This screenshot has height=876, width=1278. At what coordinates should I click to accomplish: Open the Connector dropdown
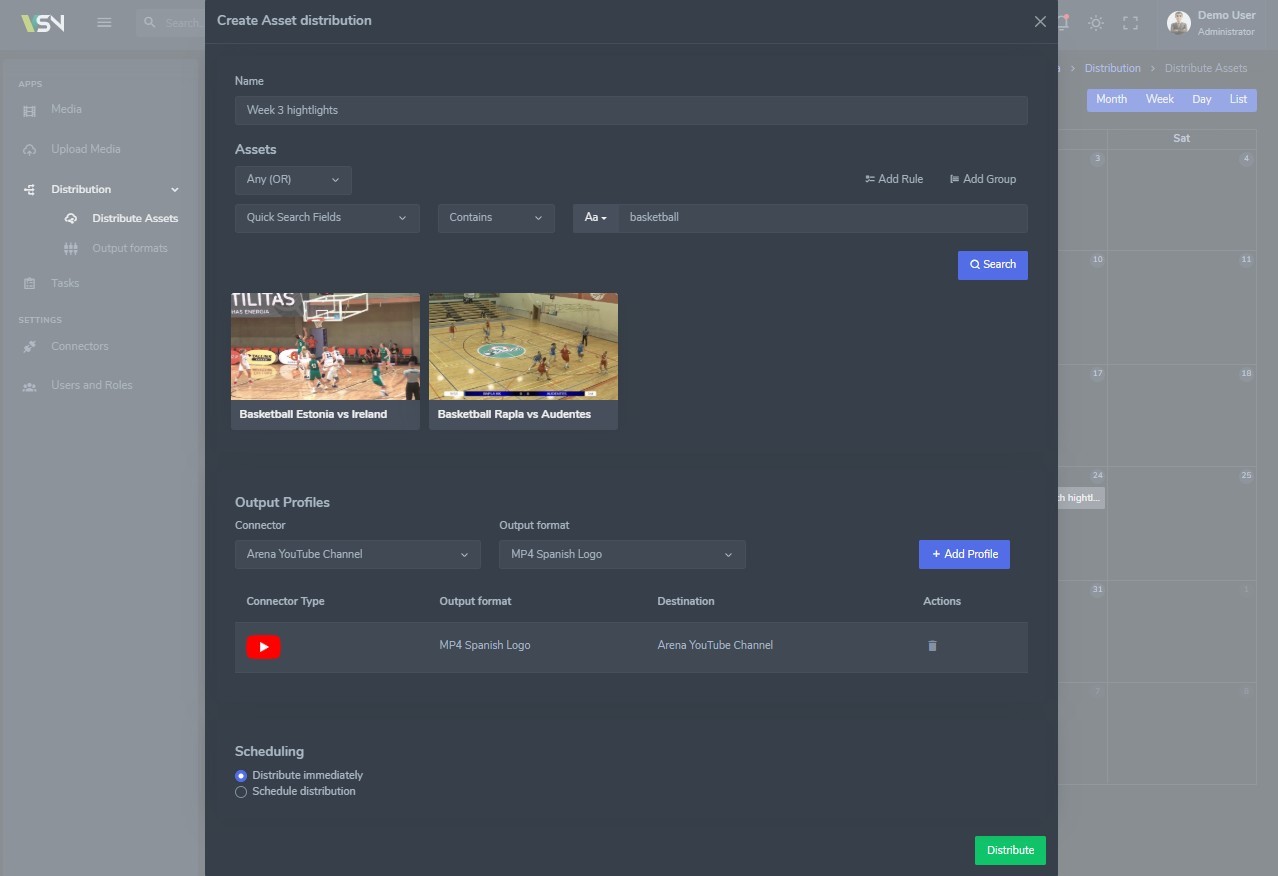tap(358, 554)
